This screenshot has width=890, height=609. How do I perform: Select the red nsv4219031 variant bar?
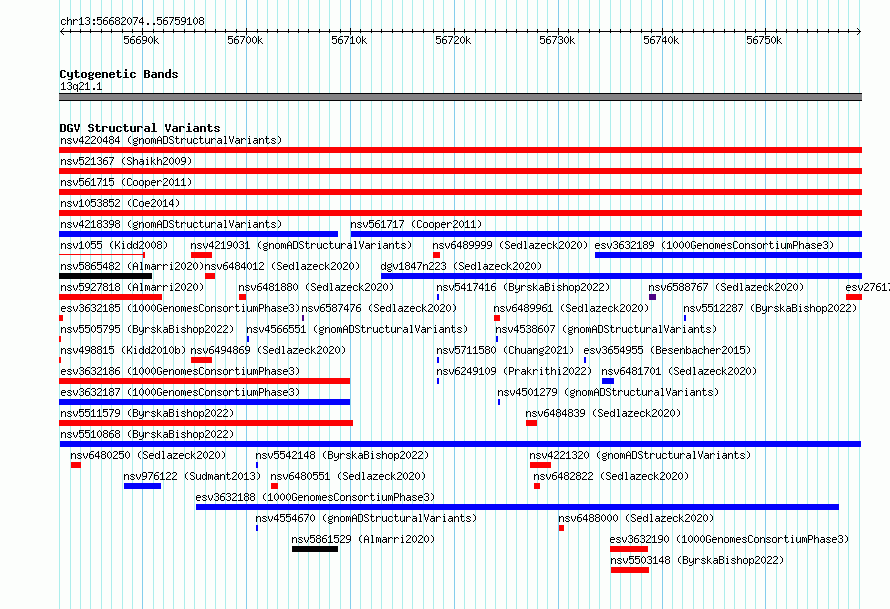[201, 255]
